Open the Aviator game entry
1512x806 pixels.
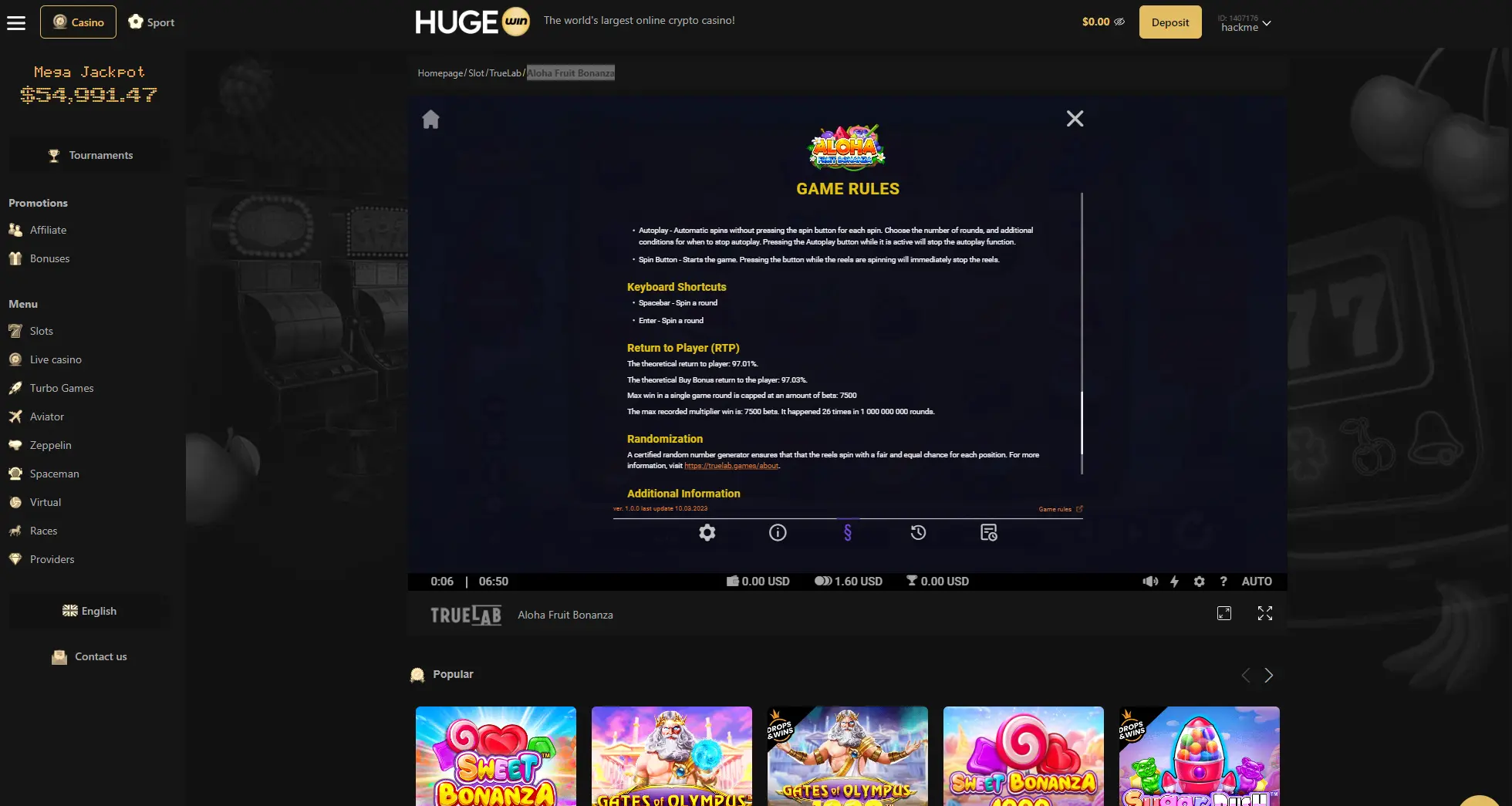(x=46, y=416)
